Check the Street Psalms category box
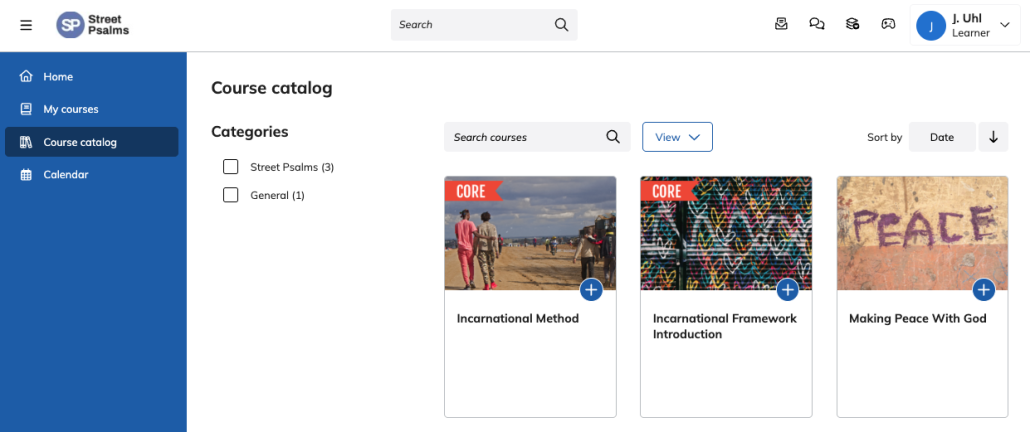1030x432 pixels. click(x=231, y=167)
